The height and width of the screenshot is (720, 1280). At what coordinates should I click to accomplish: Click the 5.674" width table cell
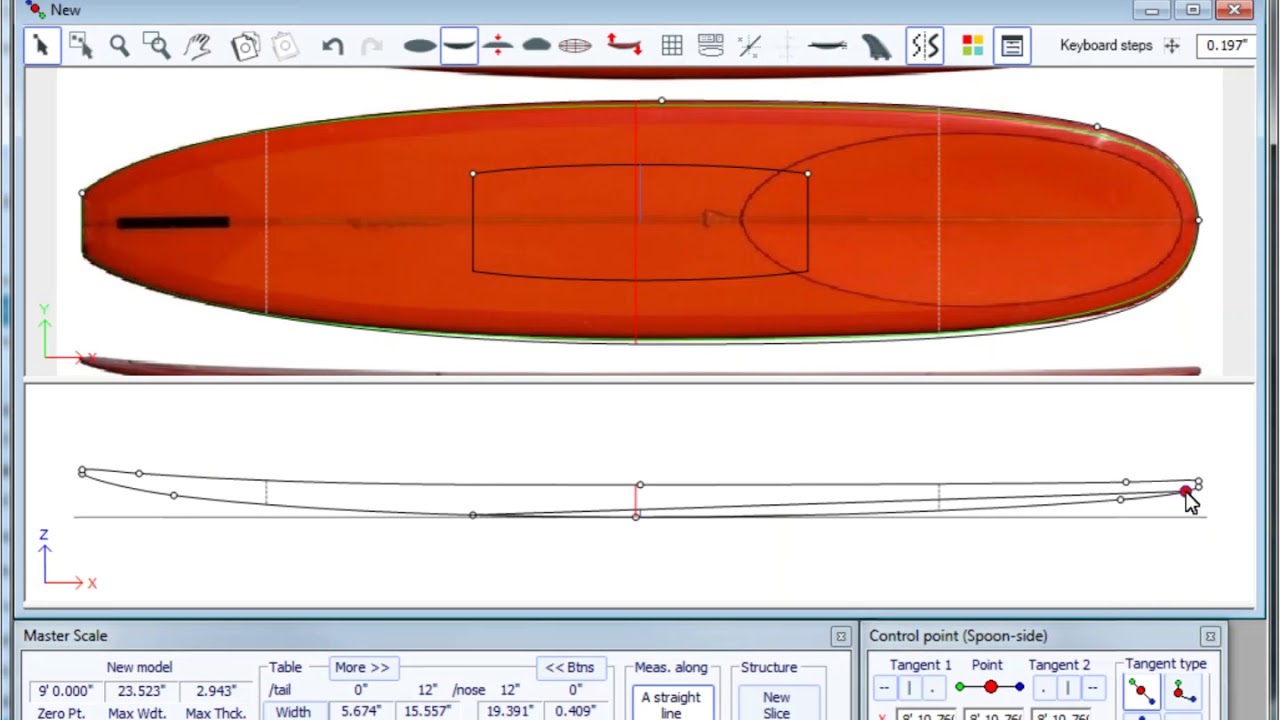pos(360,712)
